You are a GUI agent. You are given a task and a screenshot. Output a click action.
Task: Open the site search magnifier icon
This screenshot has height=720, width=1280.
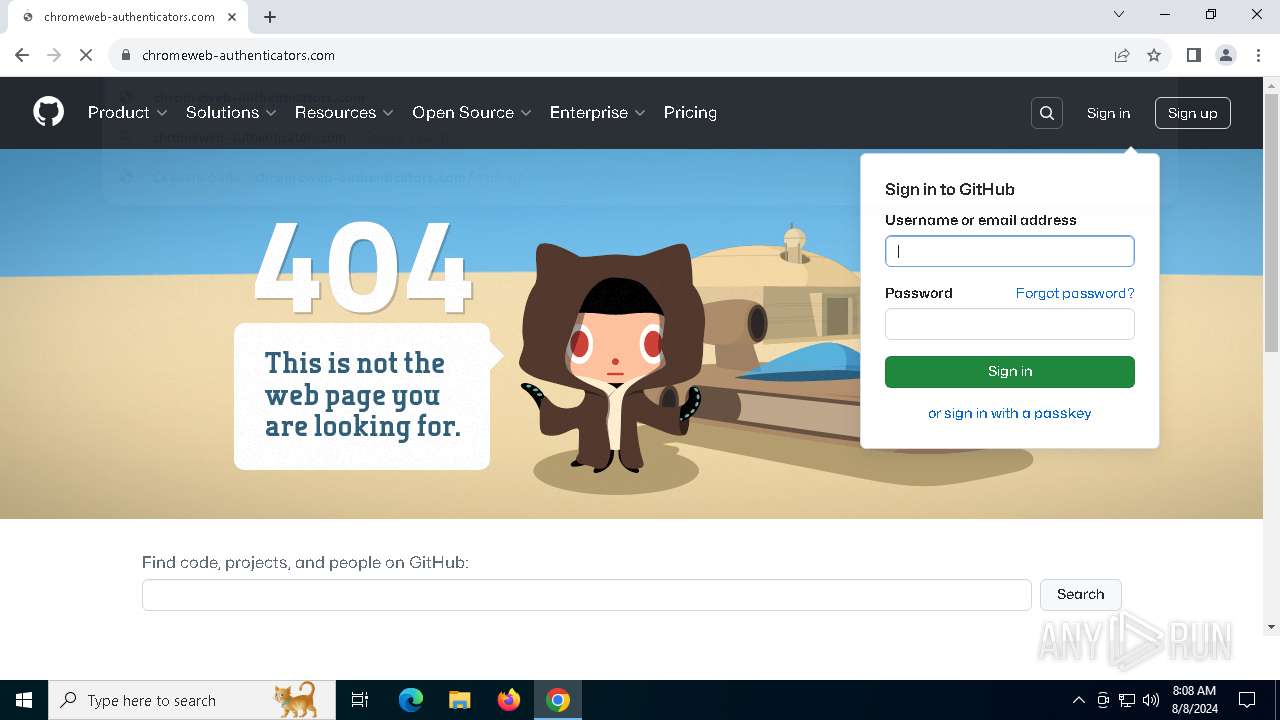pyautogui.click(x=1047, y=113)
